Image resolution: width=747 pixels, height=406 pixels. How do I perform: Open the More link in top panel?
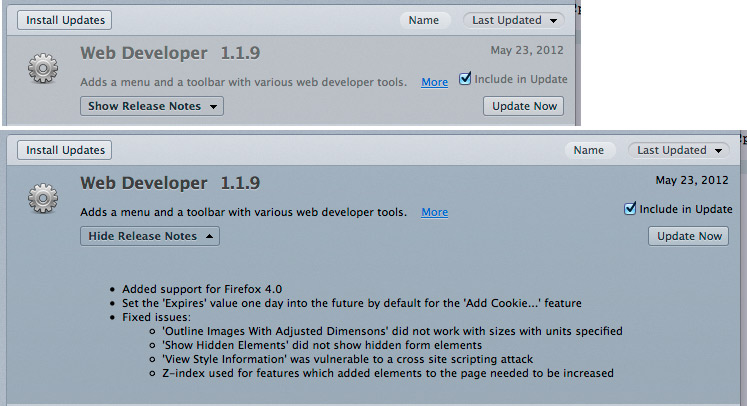[434, 82]
